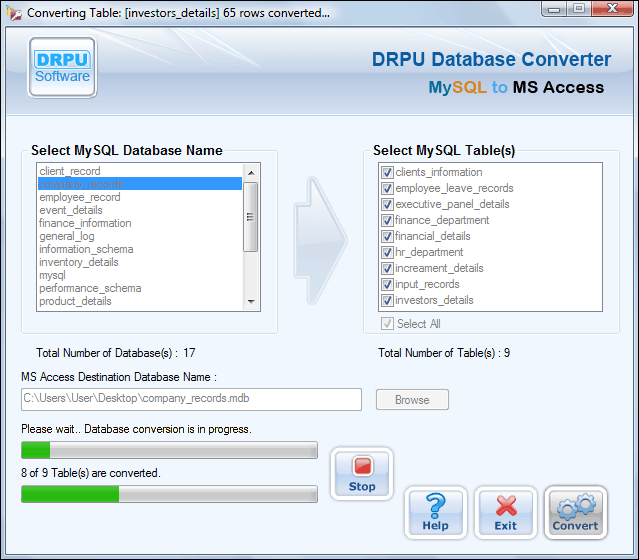This screenshot has width=639, height=560.
Task: Toggle the Select All checkbox
Action: coord(387,324)
